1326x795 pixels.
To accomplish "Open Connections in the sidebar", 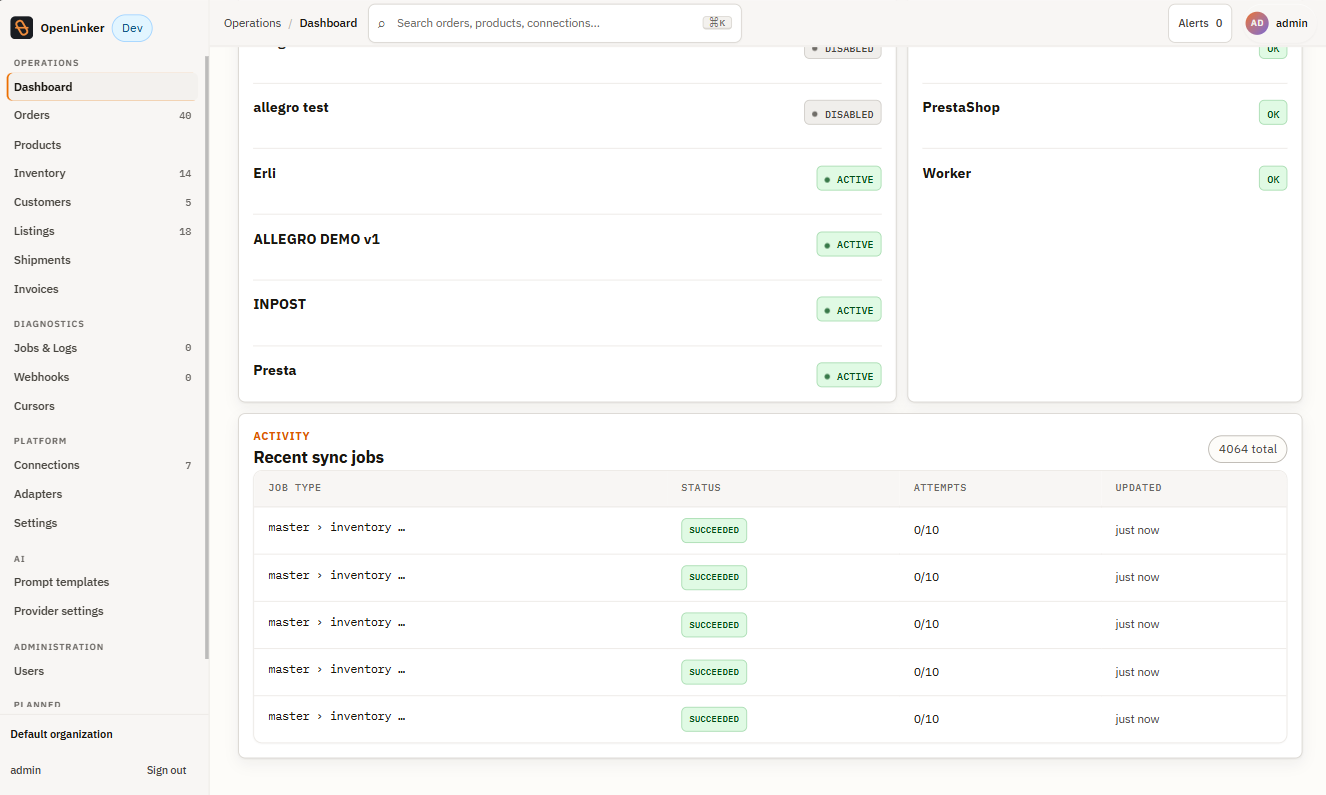I will click(102, 465).
